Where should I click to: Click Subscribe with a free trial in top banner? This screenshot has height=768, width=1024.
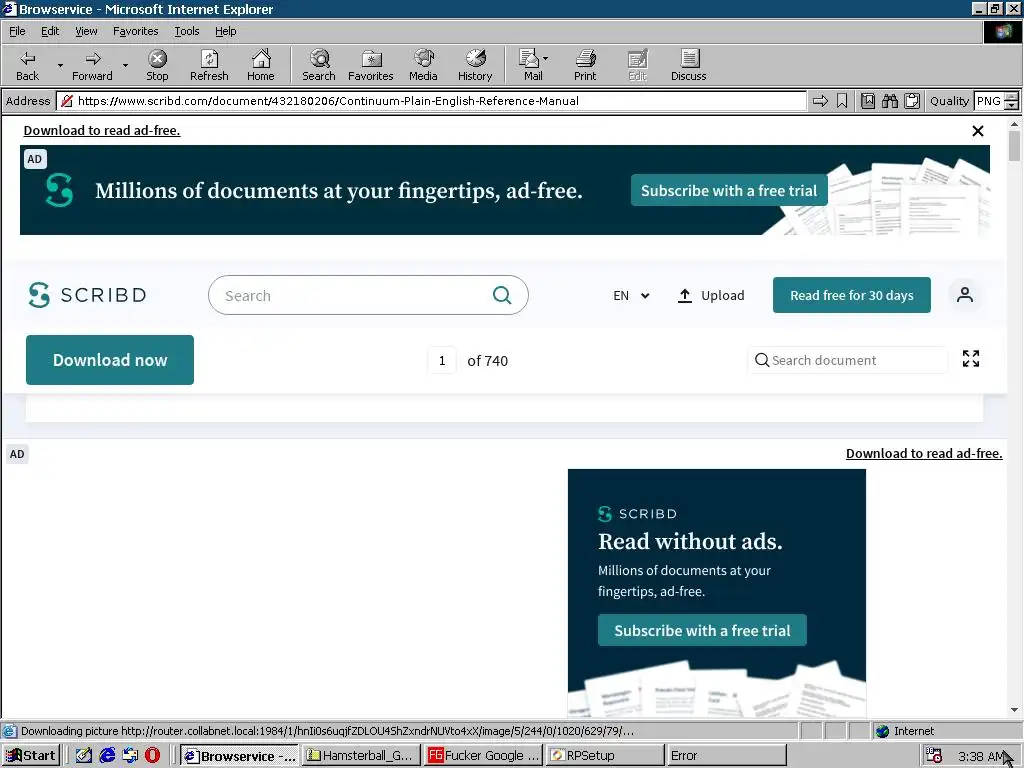[729, 190]
